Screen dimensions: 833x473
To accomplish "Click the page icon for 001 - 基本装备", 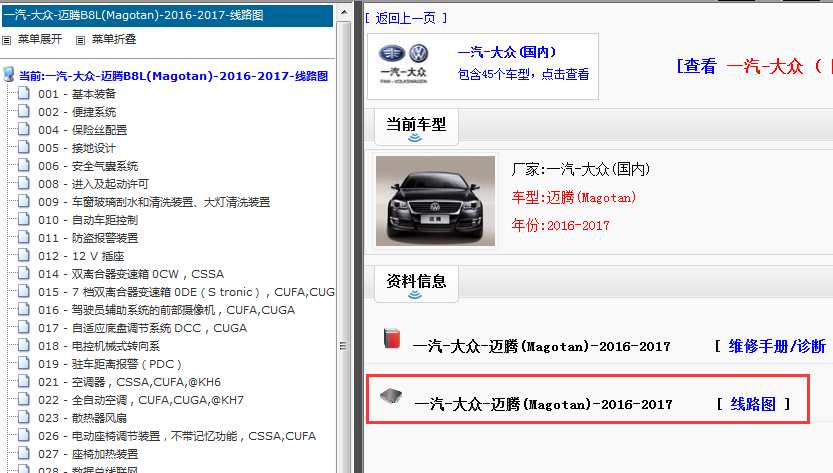I will (x=23, y=94).
